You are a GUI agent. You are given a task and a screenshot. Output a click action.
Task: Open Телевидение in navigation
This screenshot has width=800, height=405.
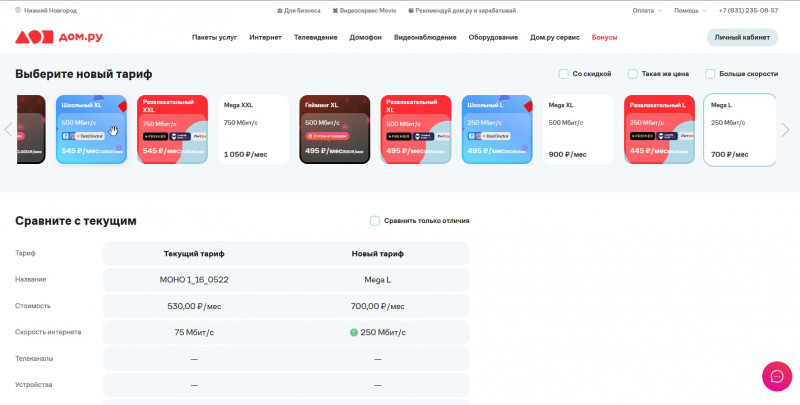point(315,37)
